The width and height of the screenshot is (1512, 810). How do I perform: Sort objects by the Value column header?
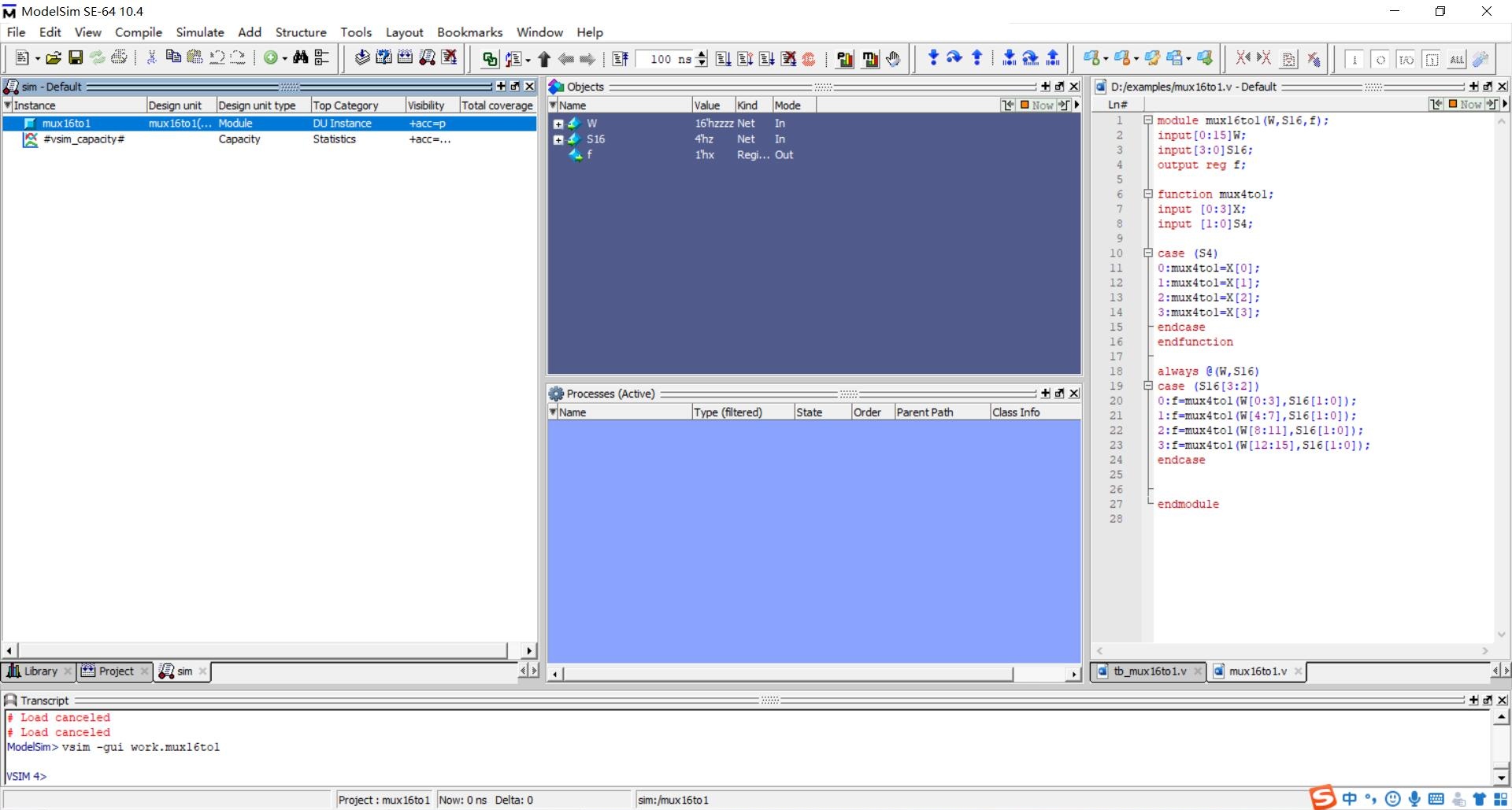point(708,105)
